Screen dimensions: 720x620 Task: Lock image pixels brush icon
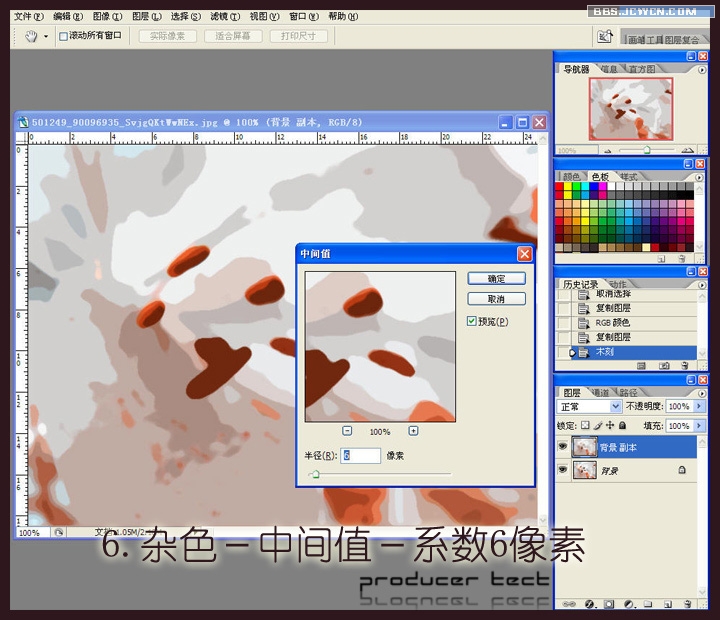tap(597, 425)
